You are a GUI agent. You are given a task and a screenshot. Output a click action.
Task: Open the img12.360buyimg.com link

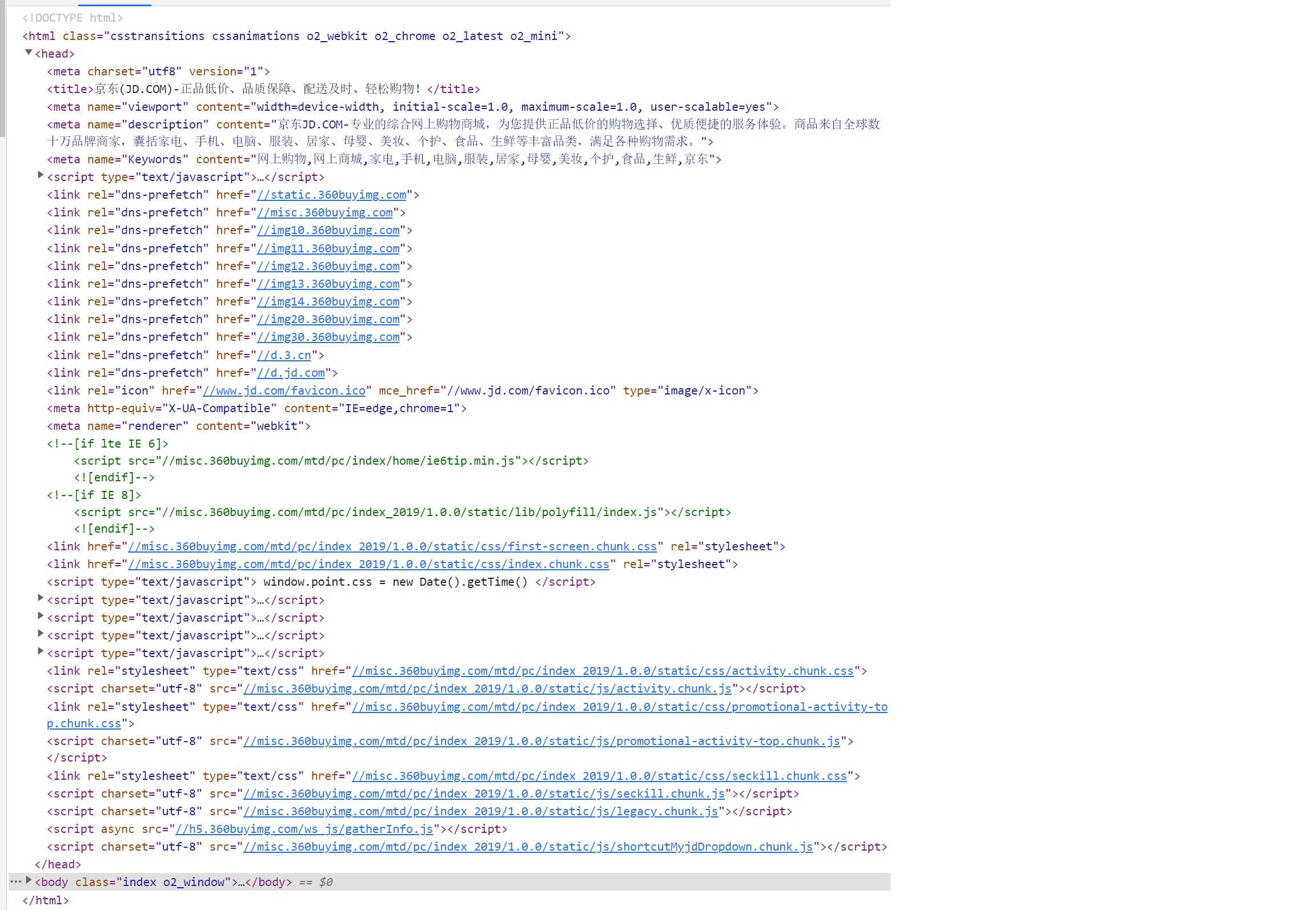(x=328, y=267)
